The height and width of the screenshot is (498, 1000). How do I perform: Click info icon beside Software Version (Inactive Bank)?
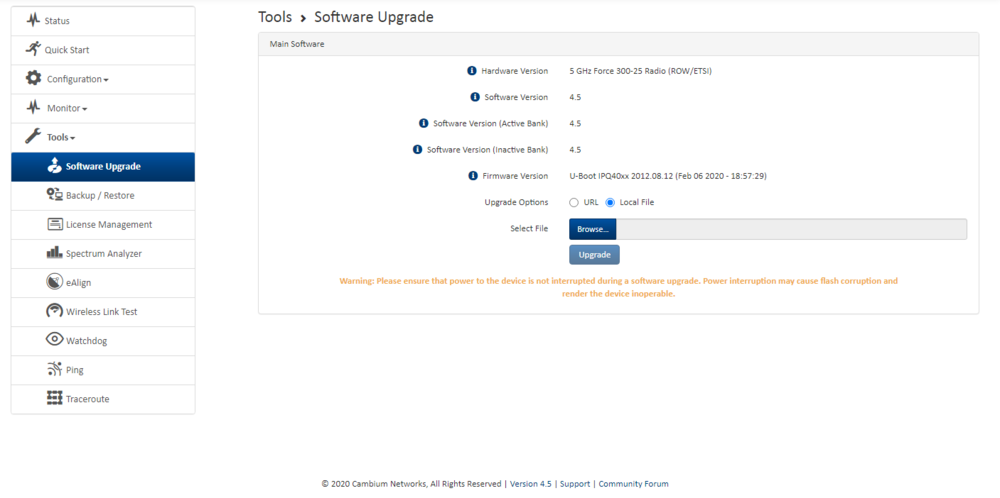tap(418, 149)
